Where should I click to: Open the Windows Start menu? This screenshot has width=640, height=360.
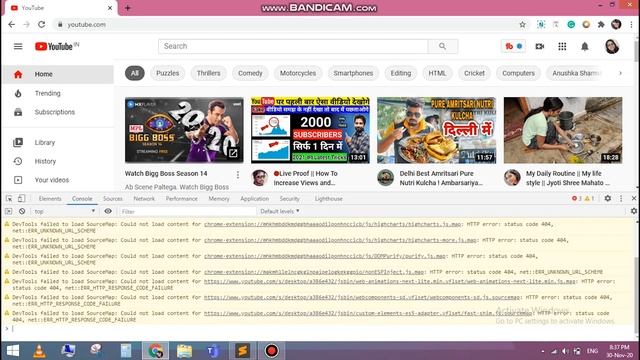pyautogui.click(x=13, y=351)
